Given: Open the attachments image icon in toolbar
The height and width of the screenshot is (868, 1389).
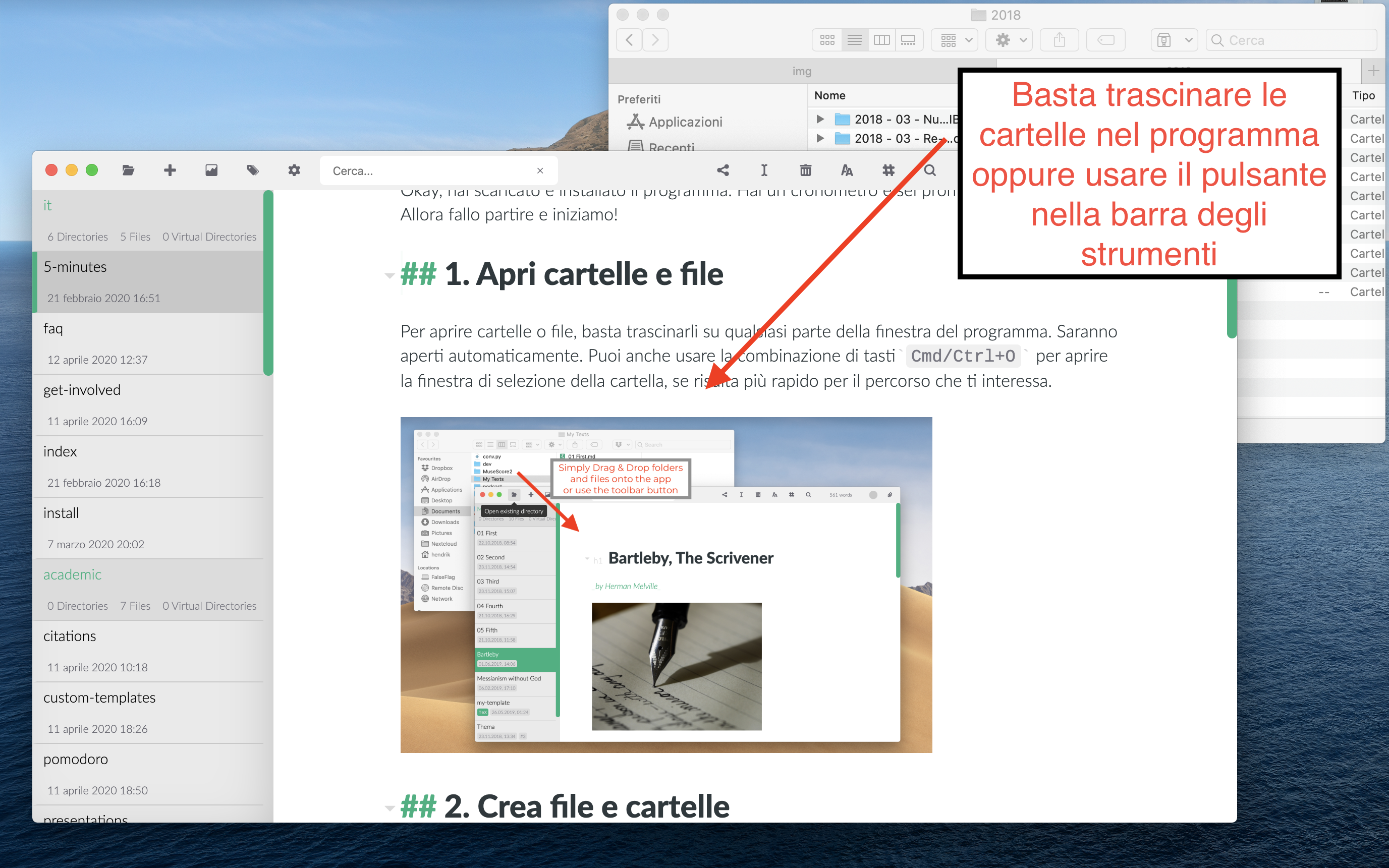Looking at the screenshot, I should [211, 170].
